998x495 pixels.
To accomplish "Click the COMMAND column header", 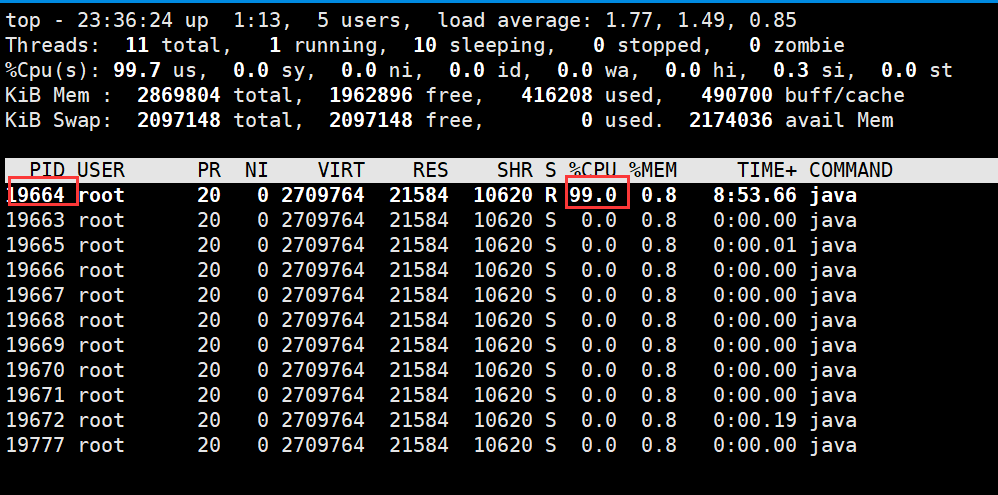I will point(850,171).
